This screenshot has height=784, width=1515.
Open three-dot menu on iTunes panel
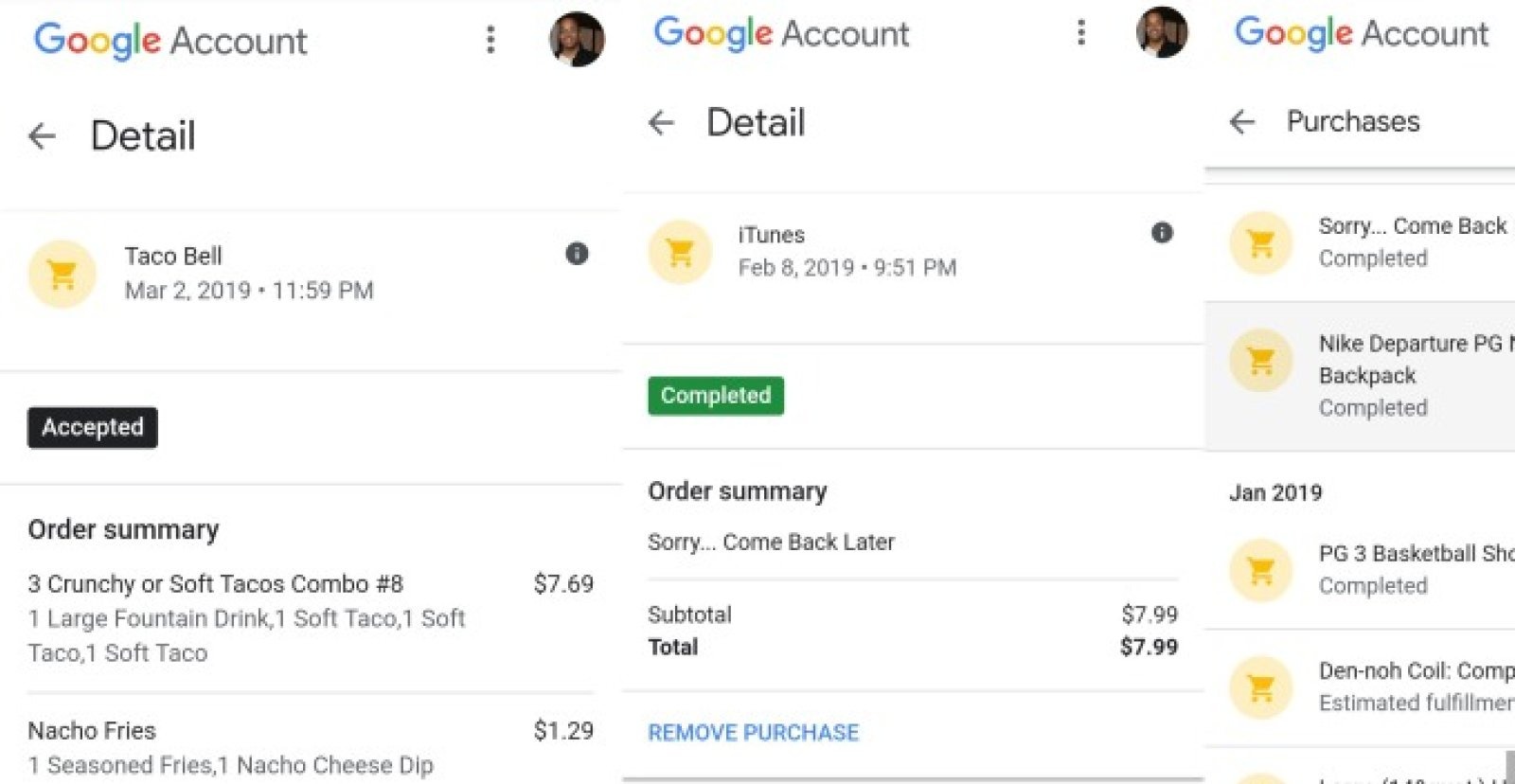pyautogui.click(x=1080, y=32)
